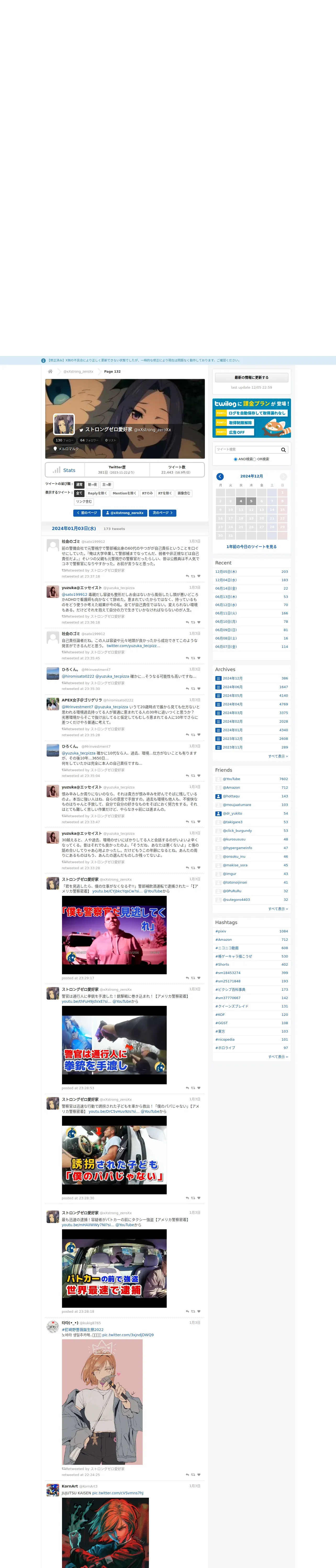Click the location pin icon beside メルロマルク

coord(55,449)
